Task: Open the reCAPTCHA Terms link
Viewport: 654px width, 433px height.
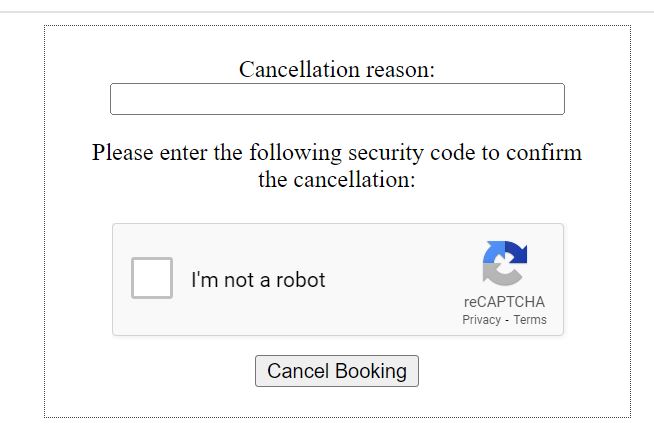Action: tap(530, 320)
